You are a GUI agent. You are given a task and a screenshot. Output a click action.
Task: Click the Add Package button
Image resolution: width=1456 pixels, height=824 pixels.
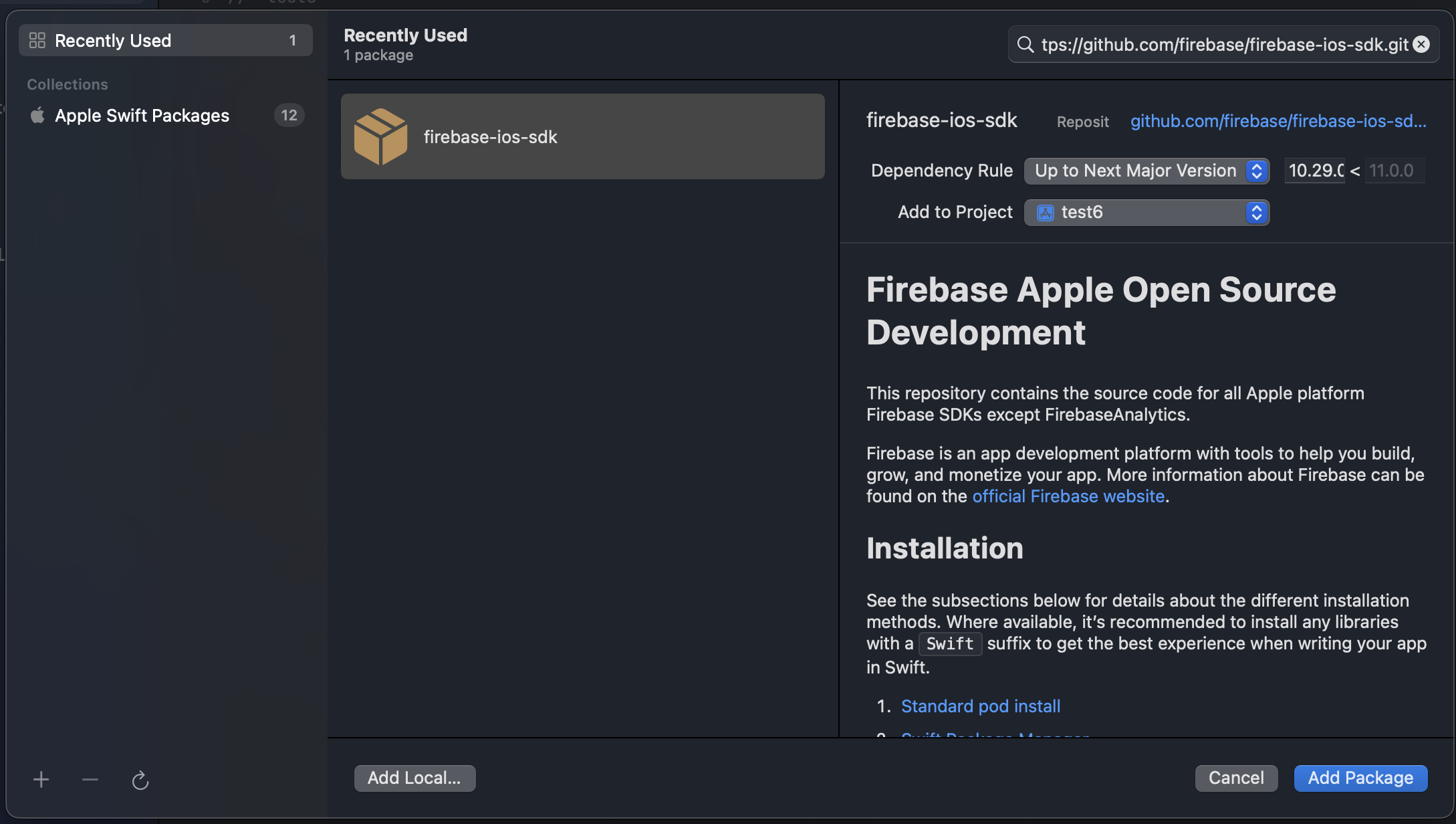tap(1360, 778)
